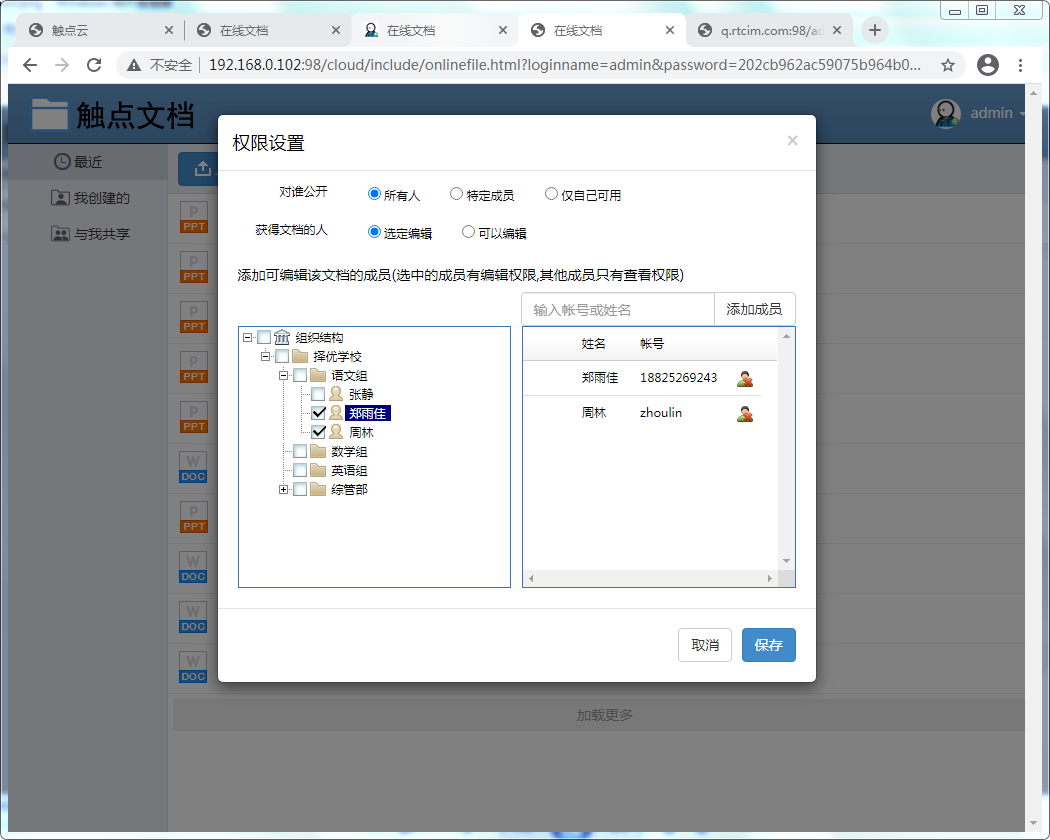This screenshot has width=1050, height=840.
Task: Select the 可以编辑 radio option
Action: (x=468, y=232)
